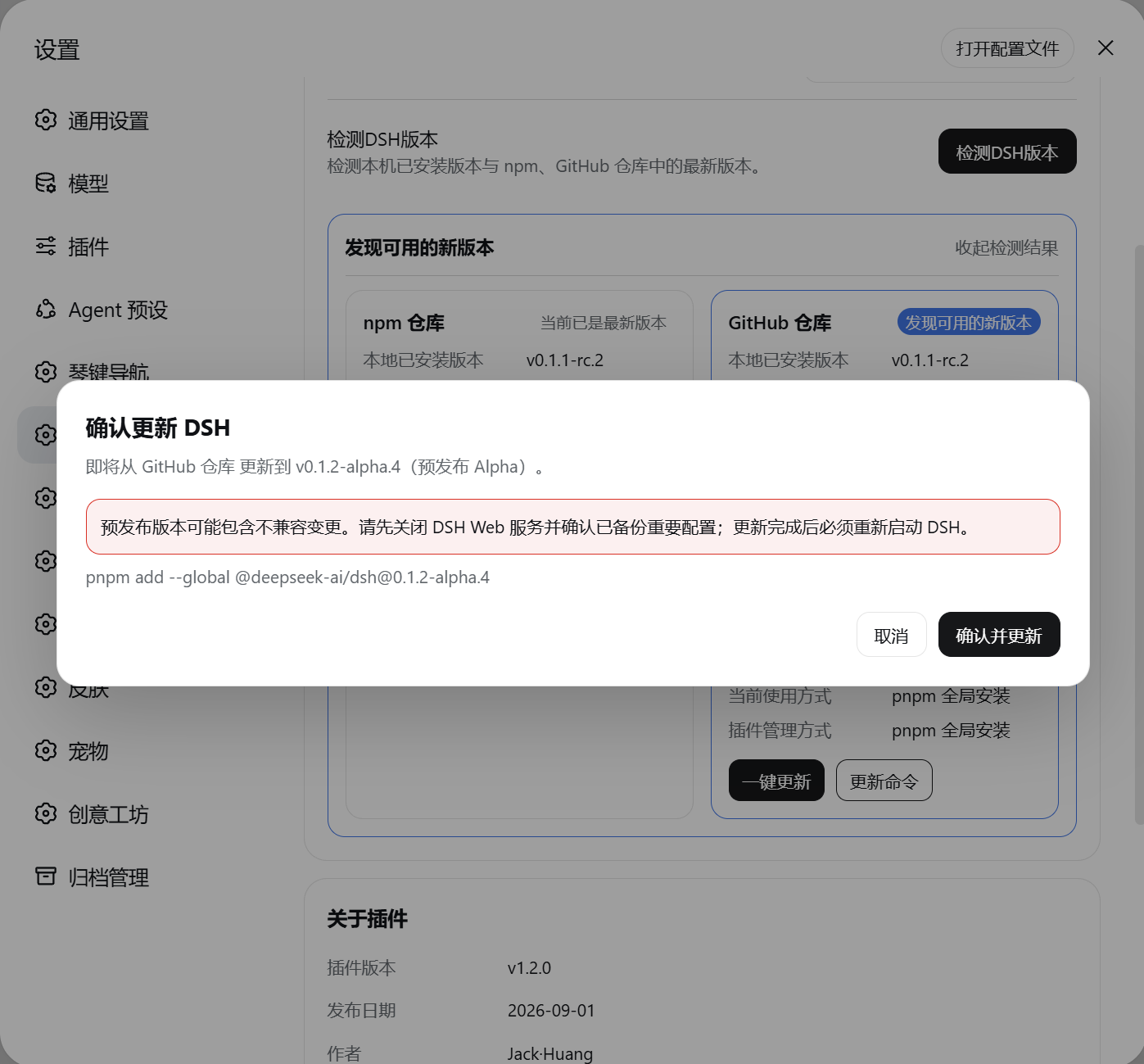
Task: Click the red prerelease warning message
Action: [573, 527]
